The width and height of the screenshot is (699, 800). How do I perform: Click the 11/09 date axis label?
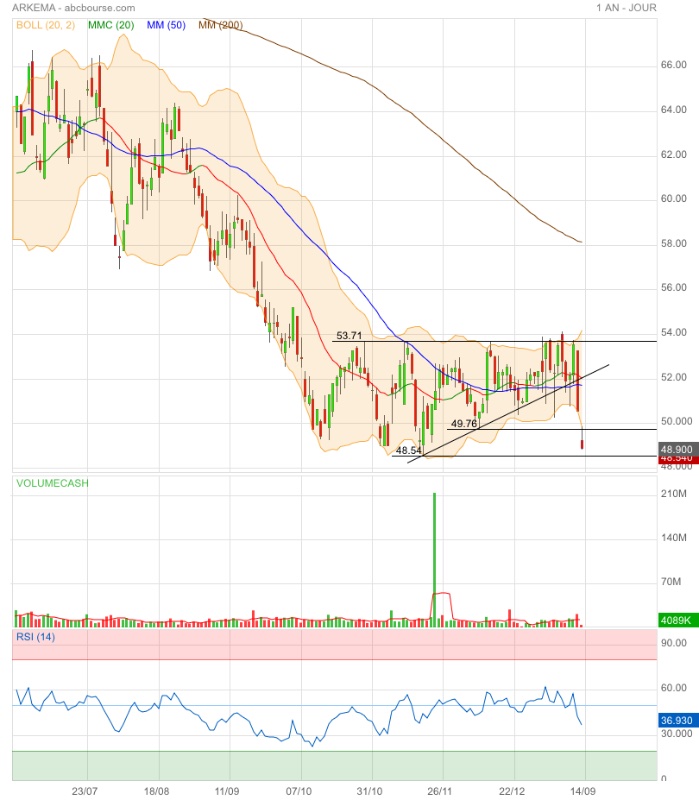tap(227, 791)
